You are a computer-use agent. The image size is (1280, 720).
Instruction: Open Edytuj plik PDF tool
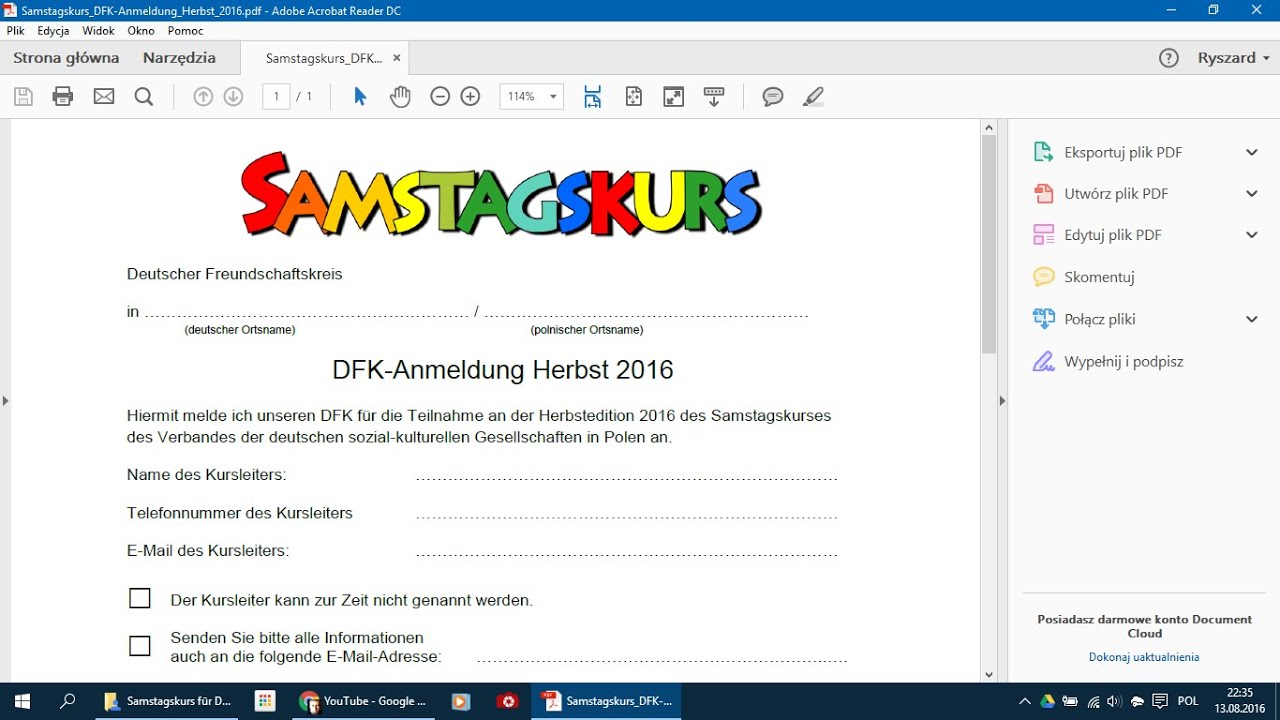[1113, 235]
